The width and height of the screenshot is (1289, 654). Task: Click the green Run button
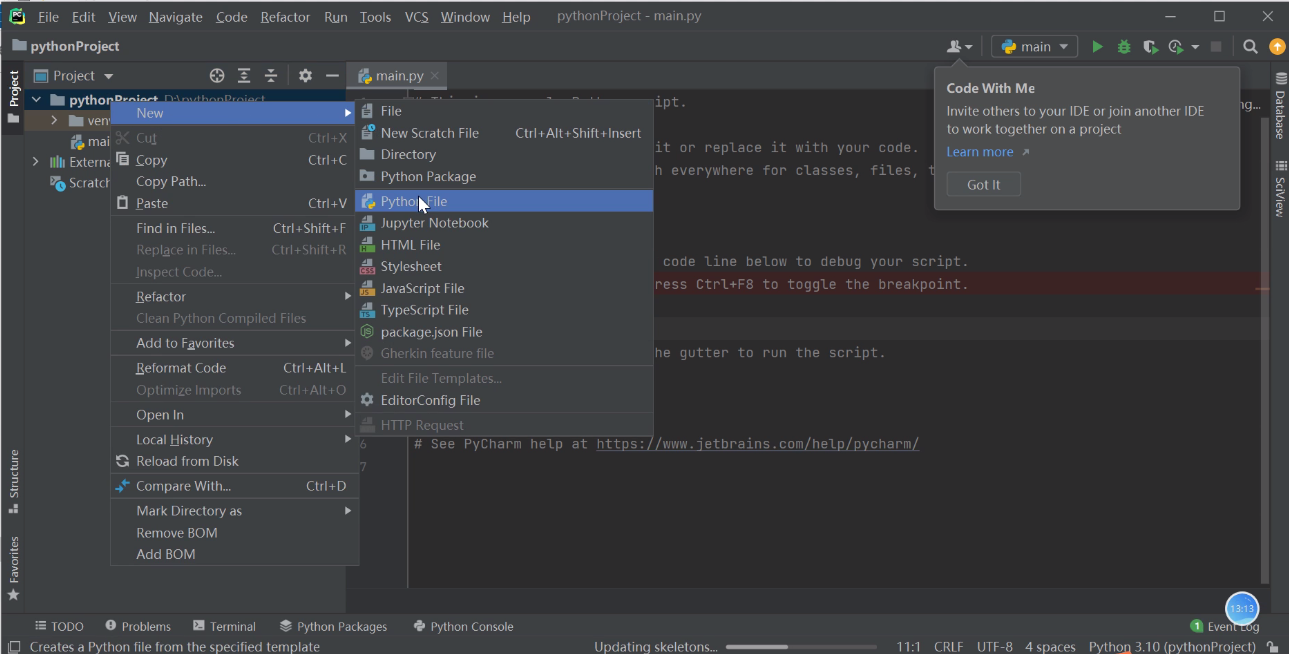(1097, 47)
